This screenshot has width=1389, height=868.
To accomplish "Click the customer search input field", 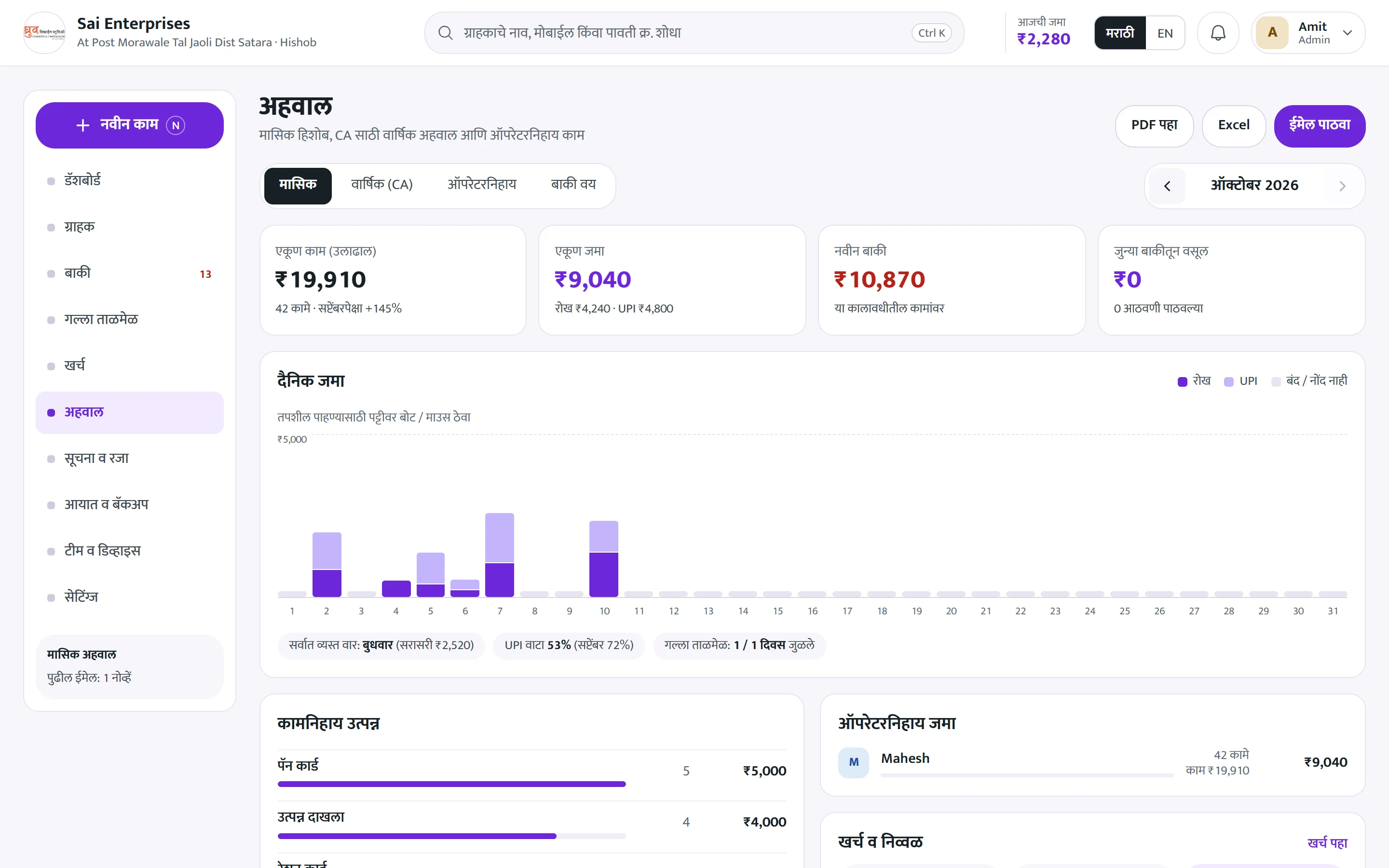I will point(694,33).
